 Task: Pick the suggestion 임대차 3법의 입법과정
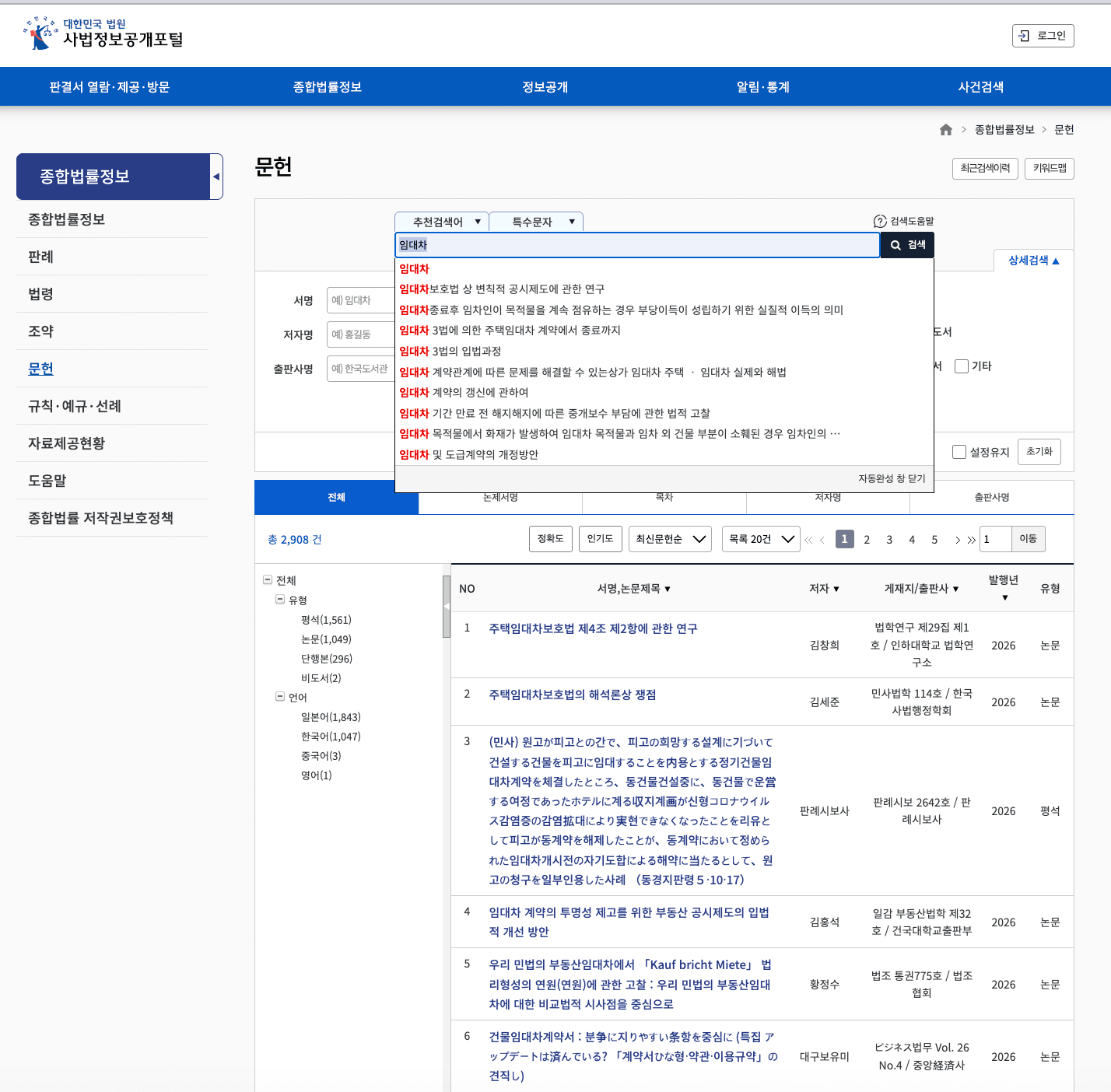450,352
